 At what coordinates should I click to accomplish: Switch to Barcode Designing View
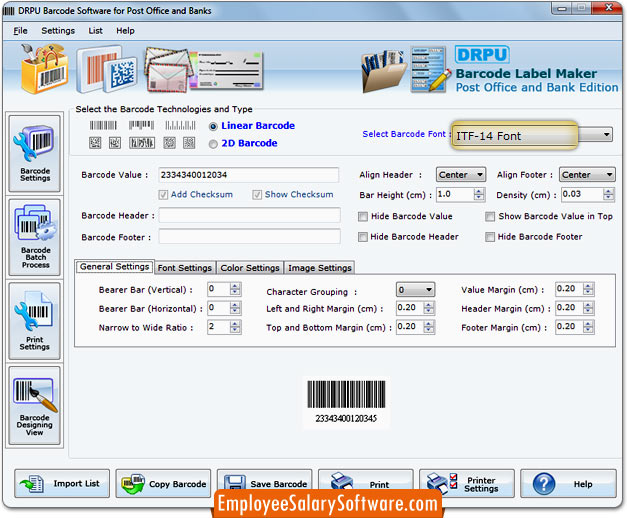(35, 405)
